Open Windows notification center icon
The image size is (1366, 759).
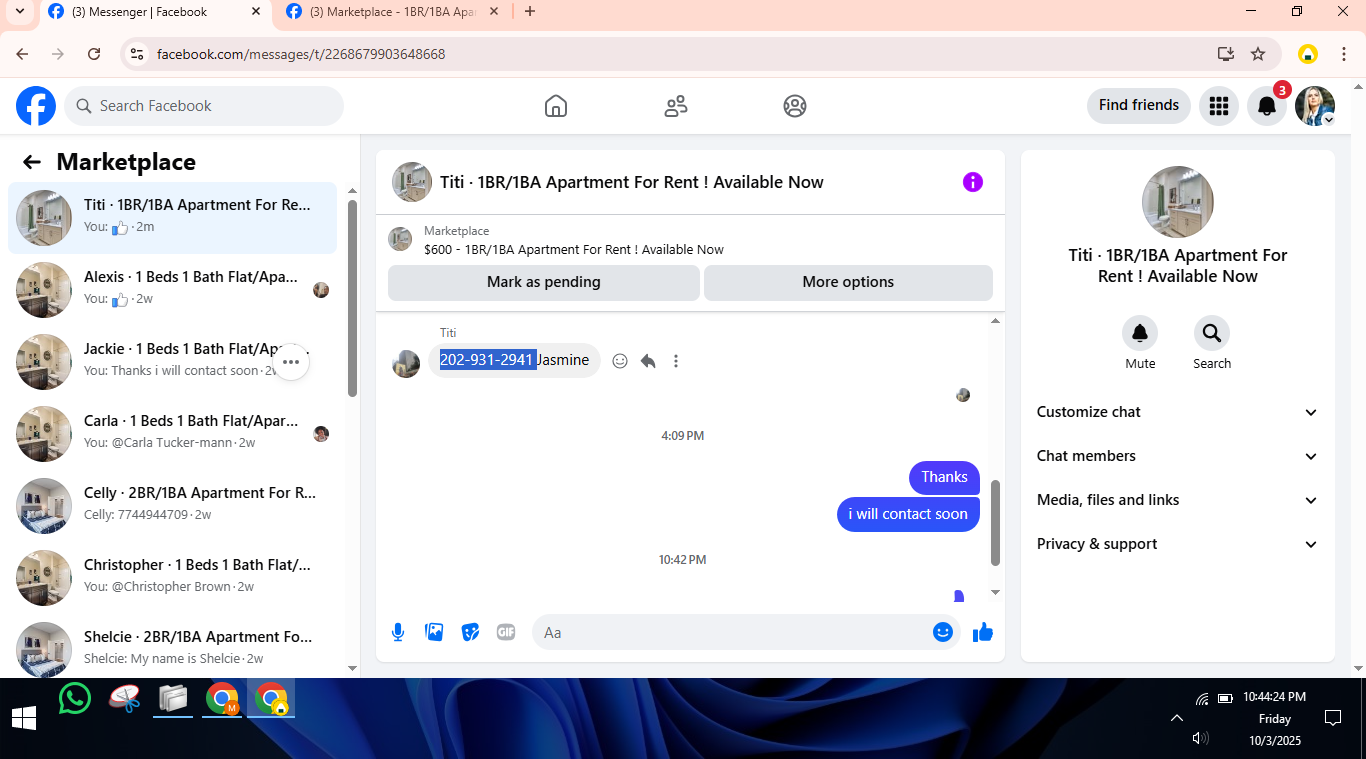coord(1332,718)
